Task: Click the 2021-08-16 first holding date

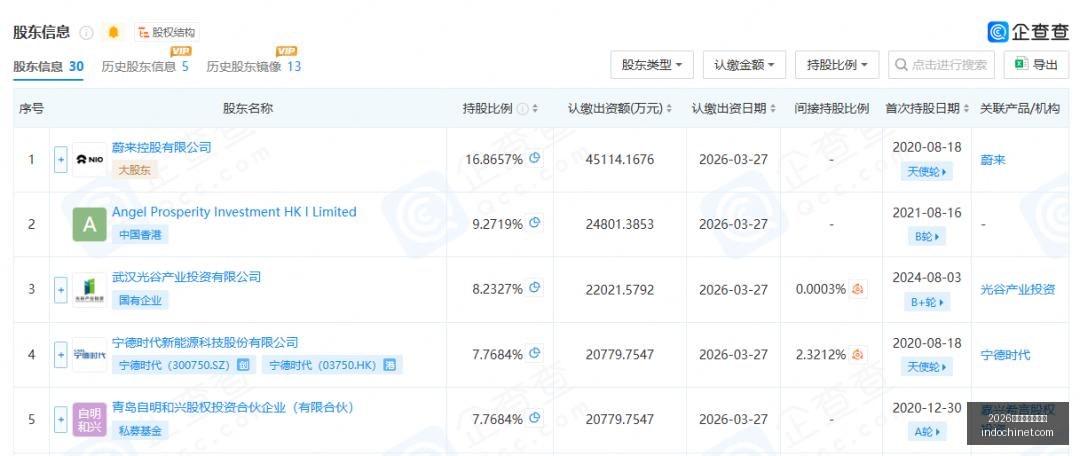Action: 926,212
